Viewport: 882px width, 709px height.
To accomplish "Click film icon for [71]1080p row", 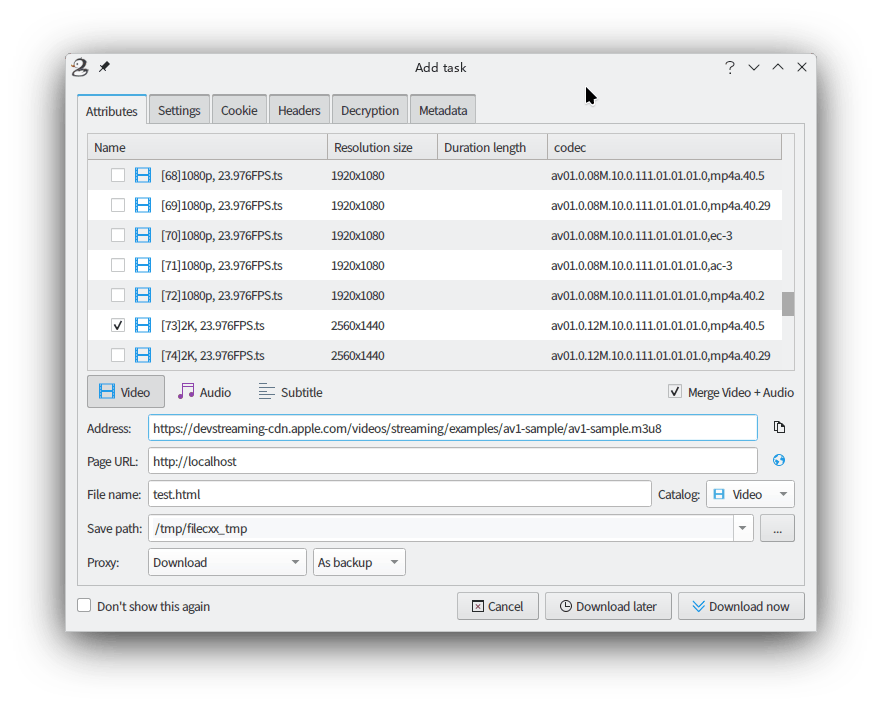I will [x=143, y=265].
